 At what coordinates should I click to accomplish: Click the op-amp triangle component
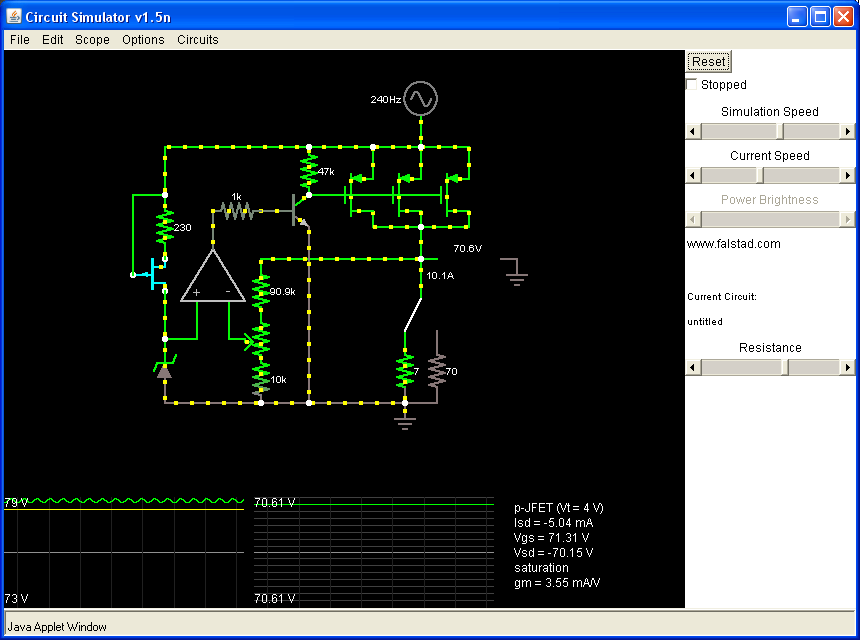(x=213, y=276)
